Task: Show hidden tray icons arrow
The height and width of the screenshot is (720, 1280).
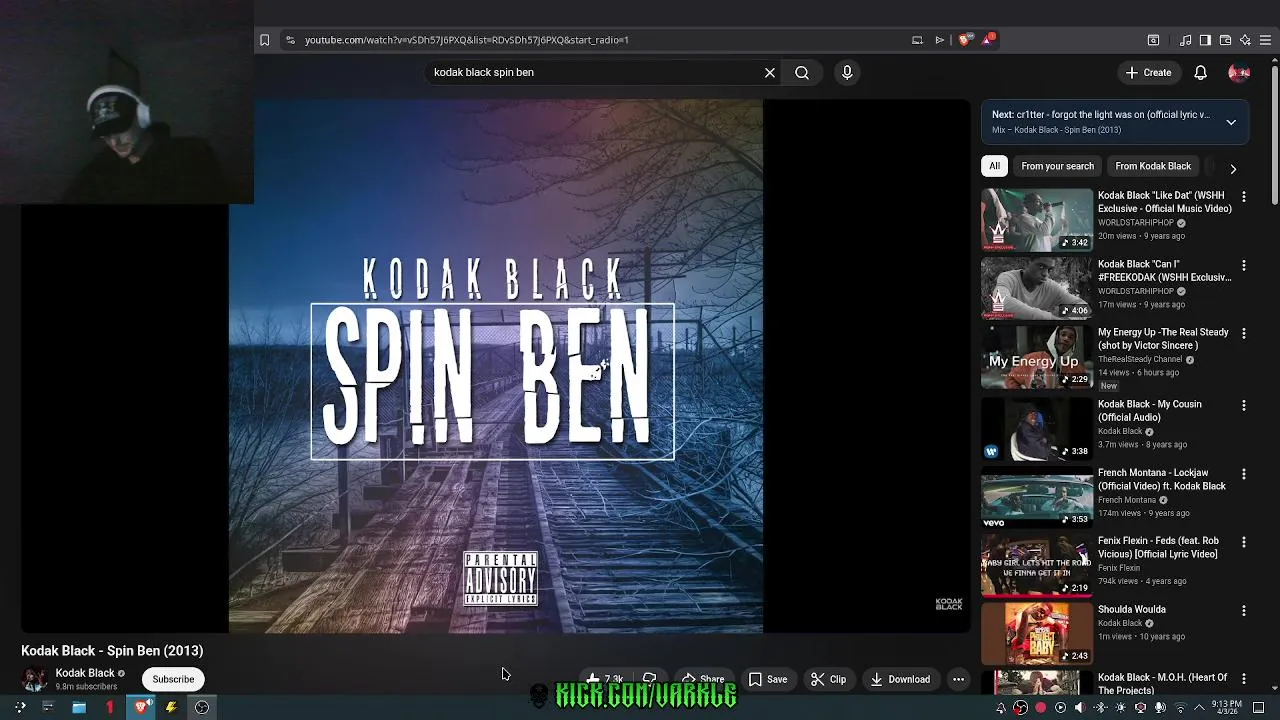Action: point(1199,708)
